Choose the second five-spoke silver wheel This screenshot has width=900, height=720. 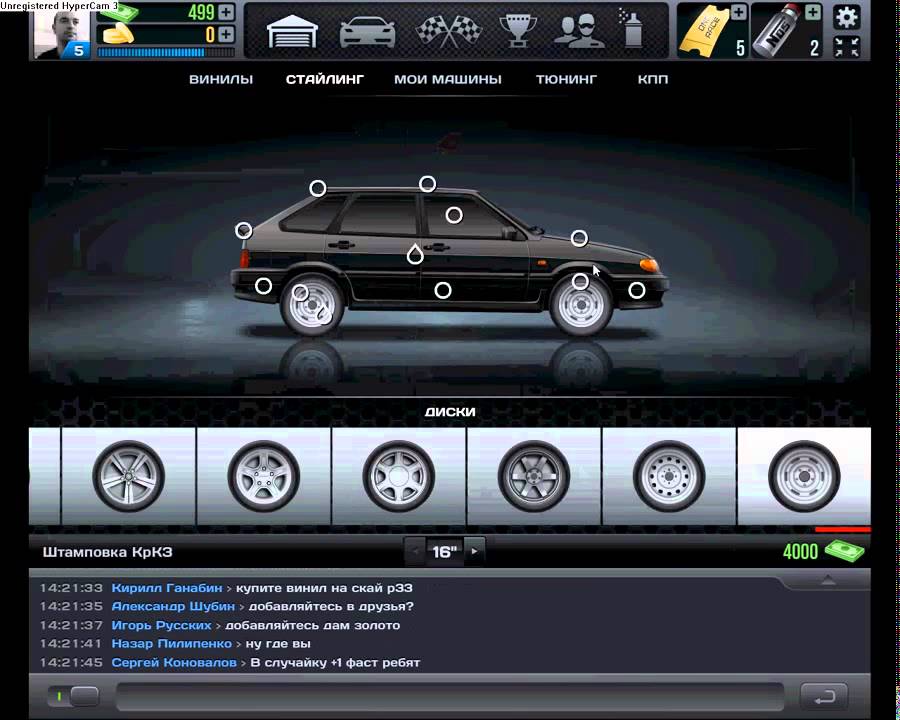263,476
